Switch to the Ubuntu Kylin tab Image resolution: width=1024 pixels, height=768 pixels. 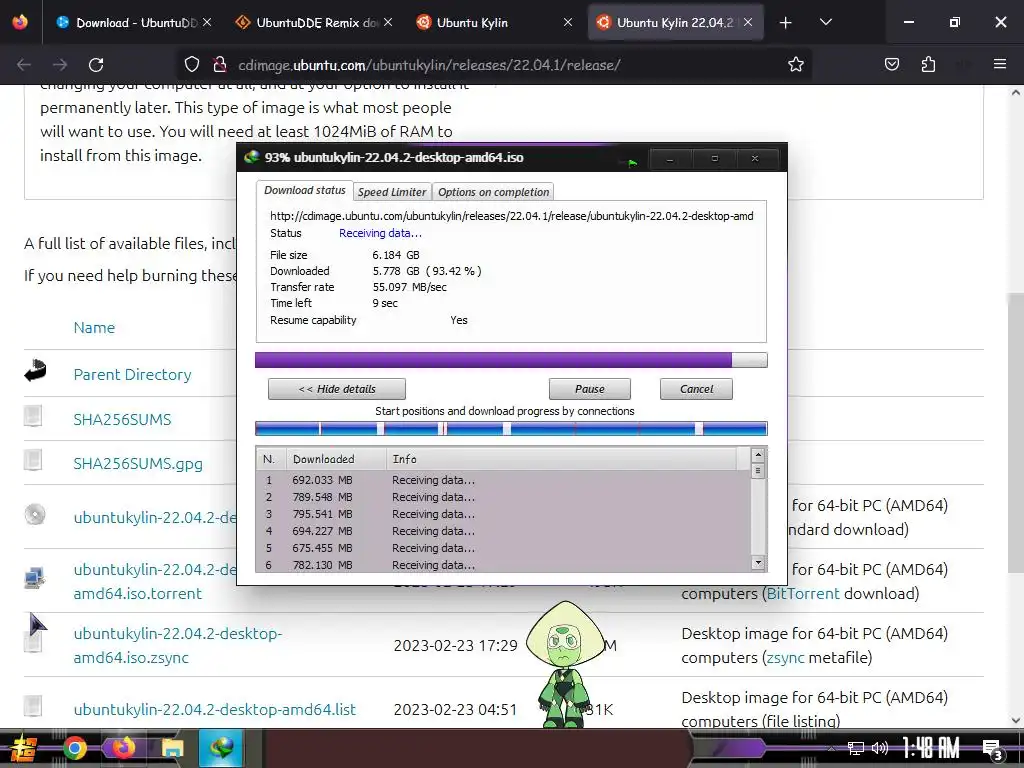click(494, 22)
